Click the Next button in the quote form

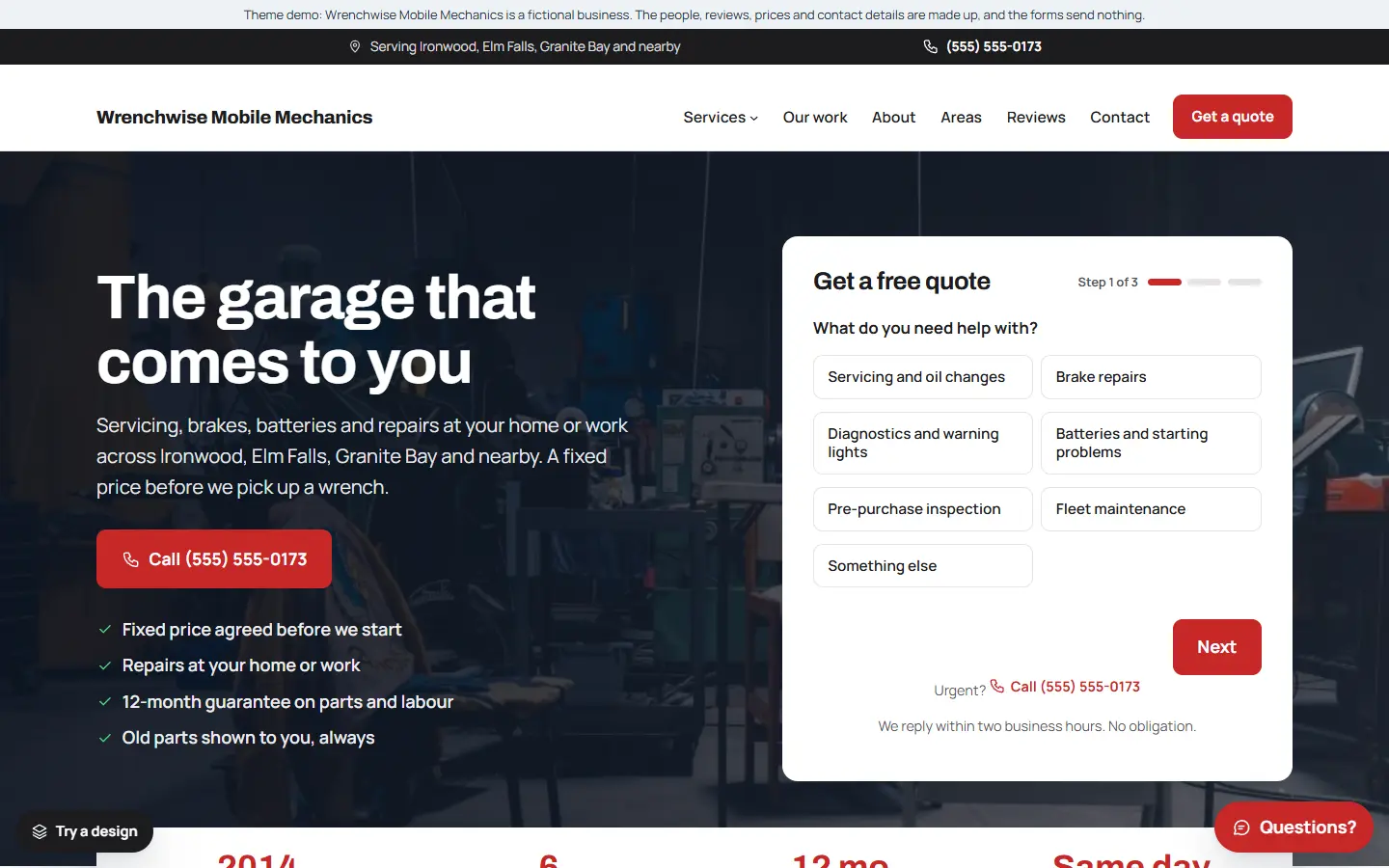point(1217,647)
